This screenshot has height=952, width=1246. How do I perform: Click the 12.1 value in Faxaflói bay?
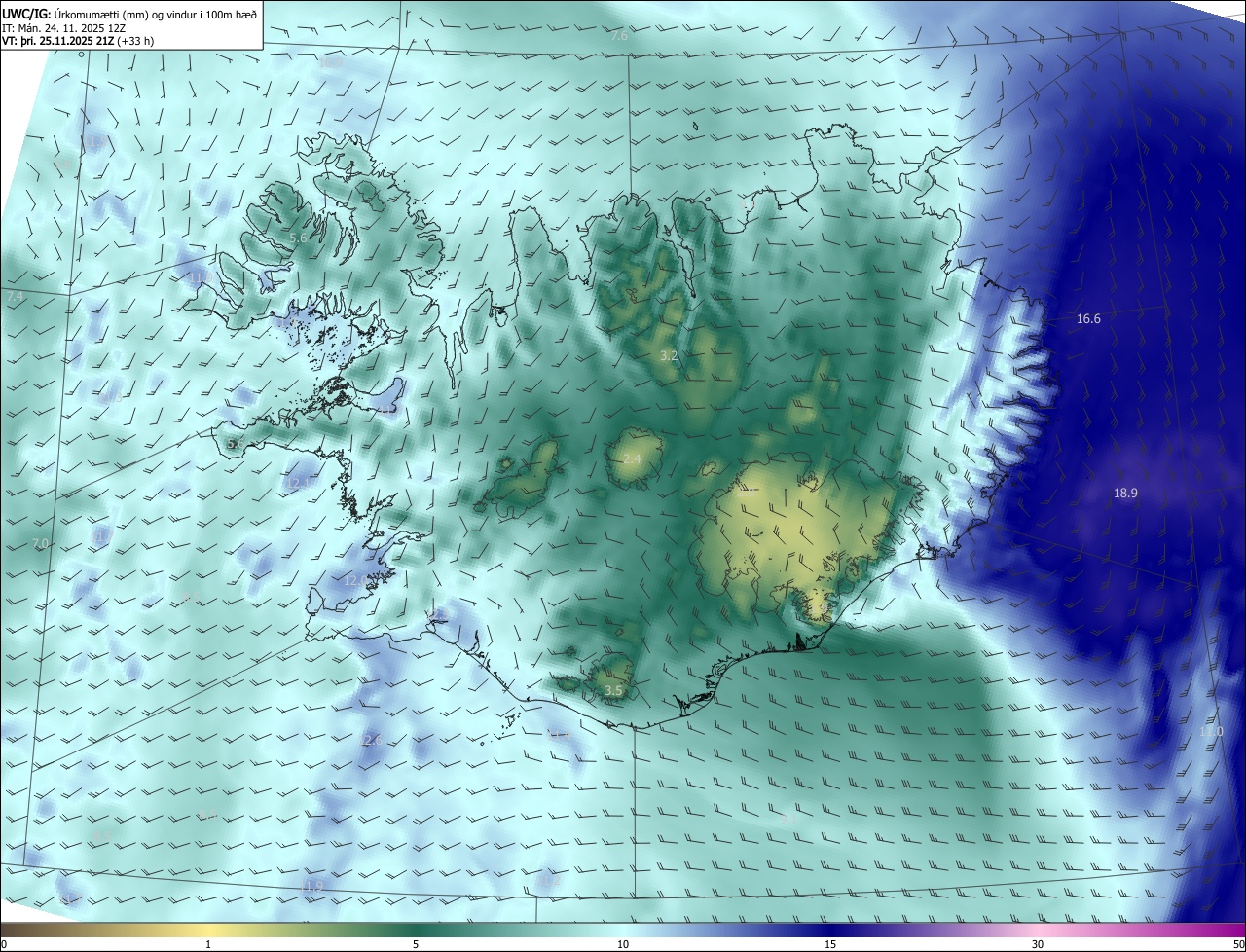pyautogui.click(x=300, y=483)
